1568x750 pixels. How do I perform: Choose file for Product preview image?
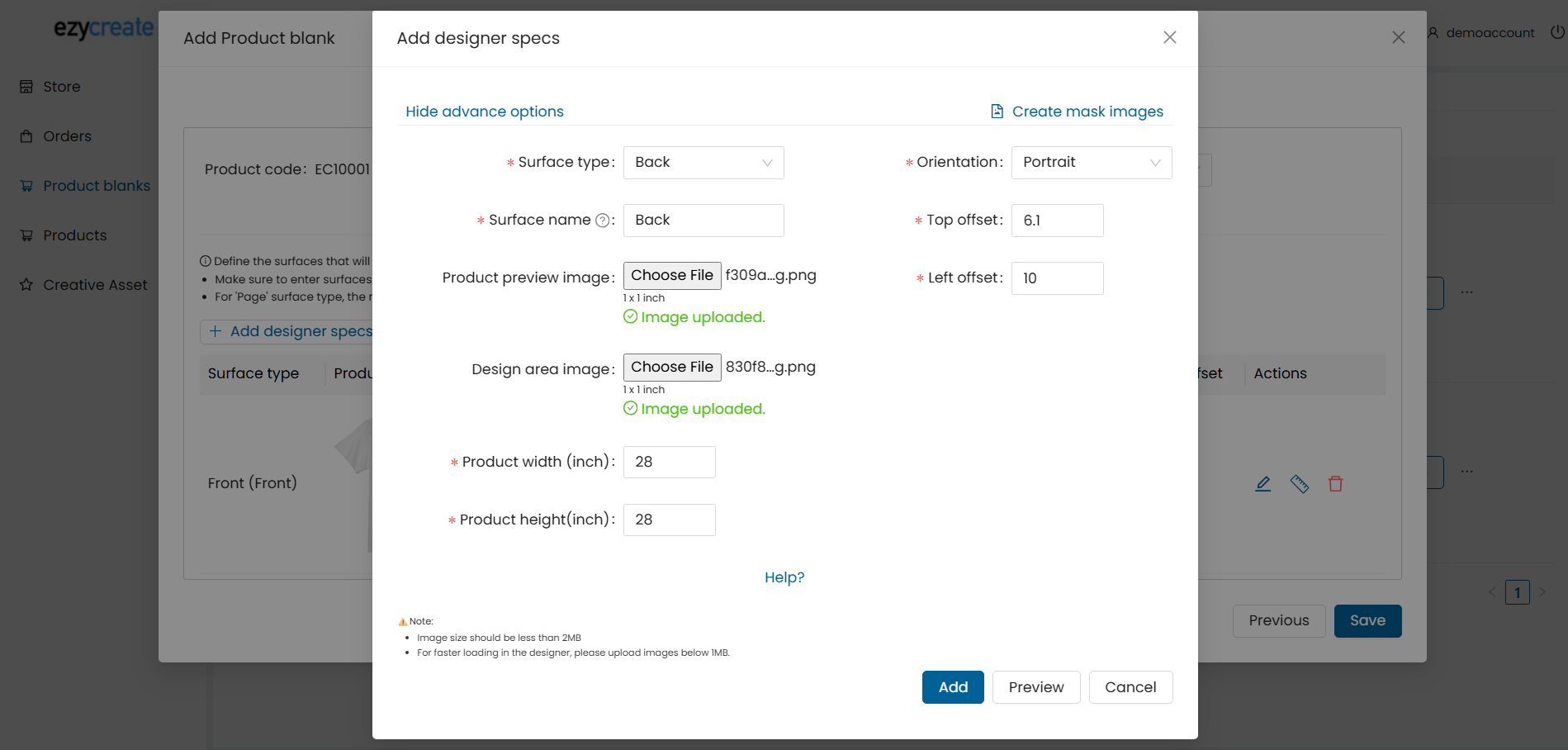coord(671,276)
